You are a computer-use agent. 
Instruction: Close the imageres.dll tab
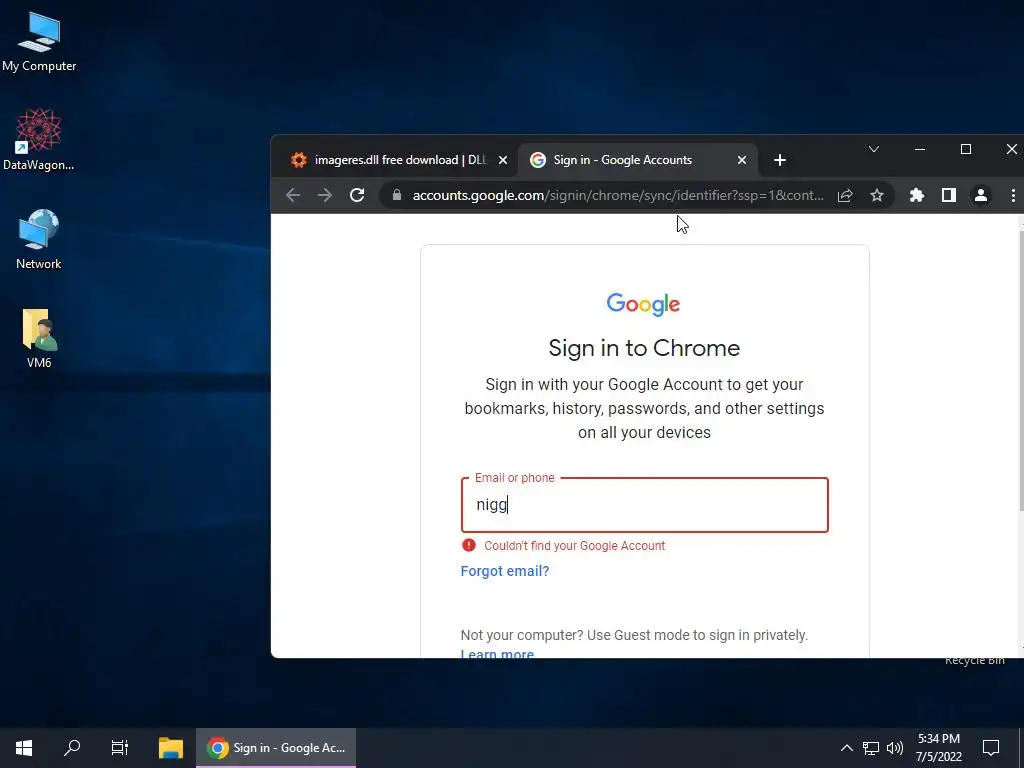coord(503,160)
